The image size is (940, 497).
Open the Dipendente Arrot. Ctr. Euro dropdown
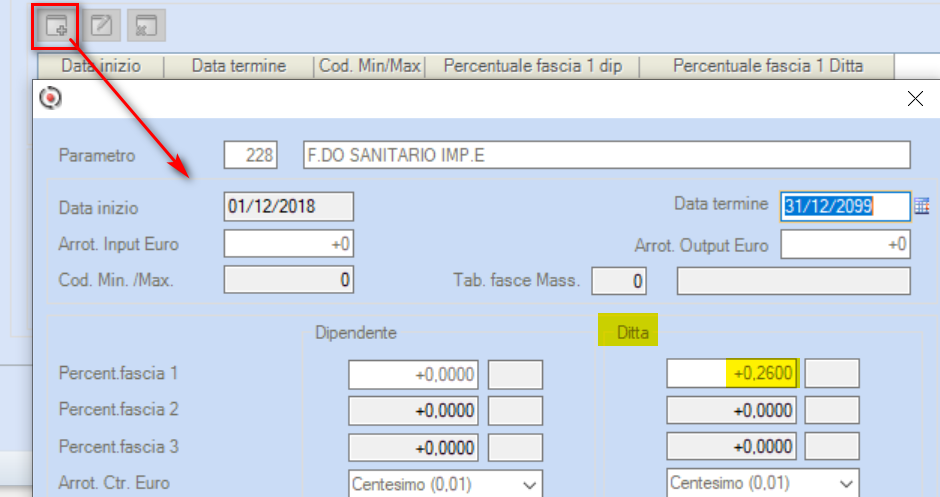point(445,484)
